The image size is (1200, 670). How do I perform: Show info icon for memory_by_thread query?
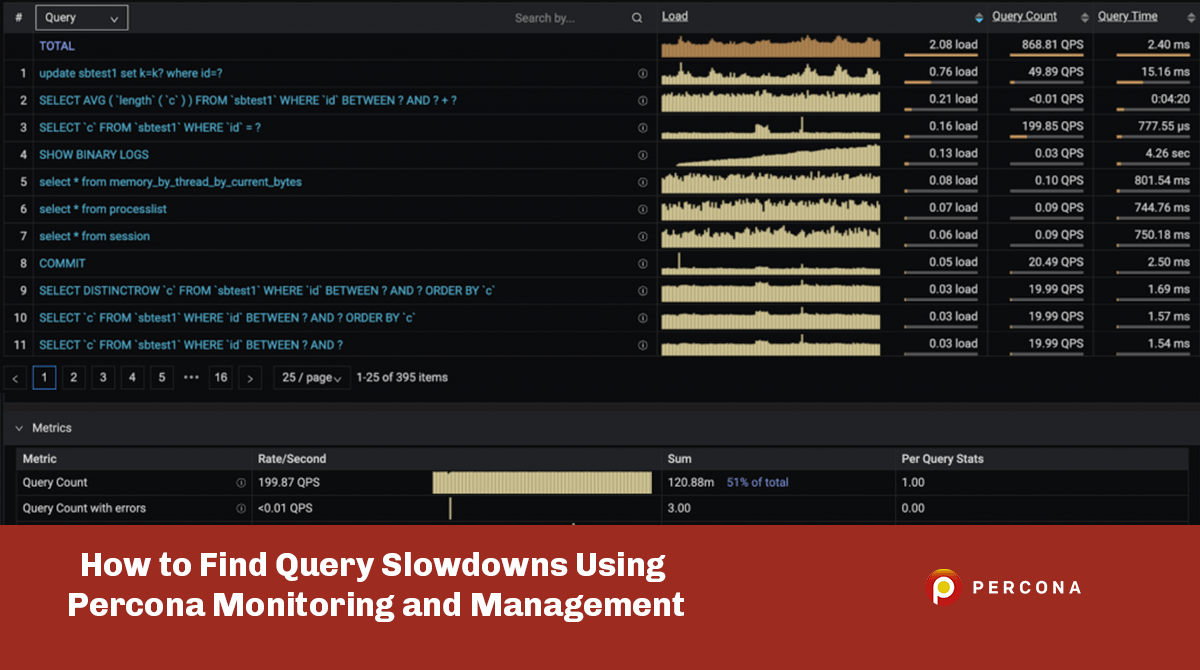(x=642, y=182)
